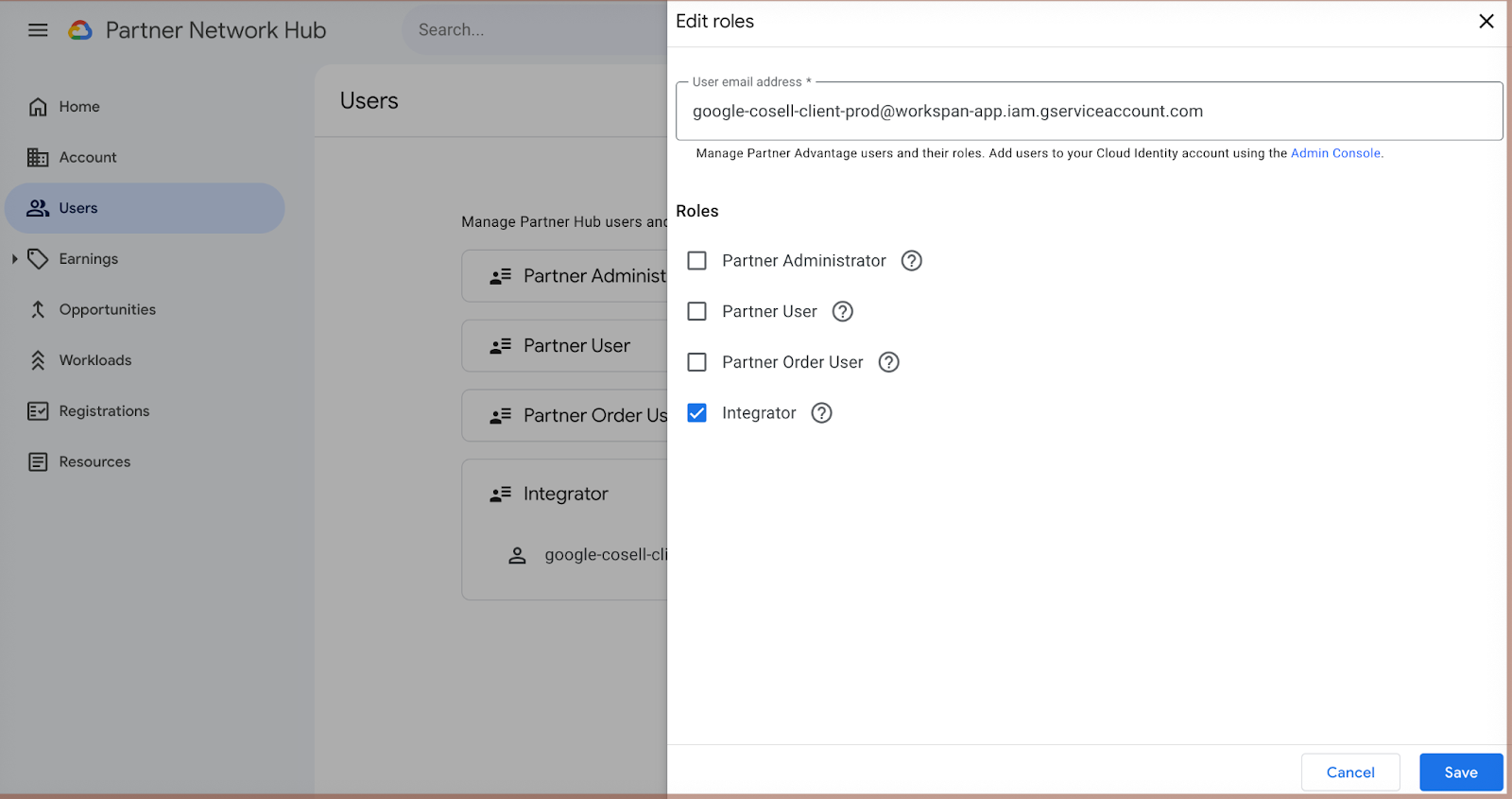Check the Partner Administrator role checkbox
The height and width of the screenshot is (799, 1512).
[x=696, y=261]
